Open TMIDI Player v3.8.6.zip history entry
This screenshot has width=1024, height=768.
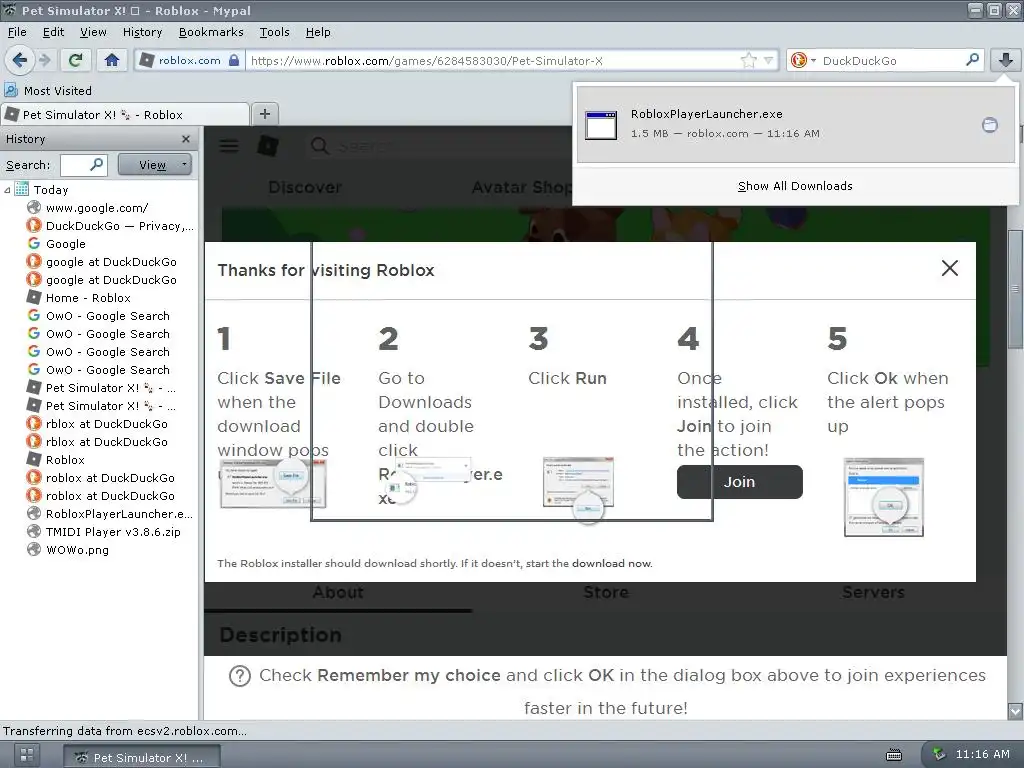pos(103,532)
